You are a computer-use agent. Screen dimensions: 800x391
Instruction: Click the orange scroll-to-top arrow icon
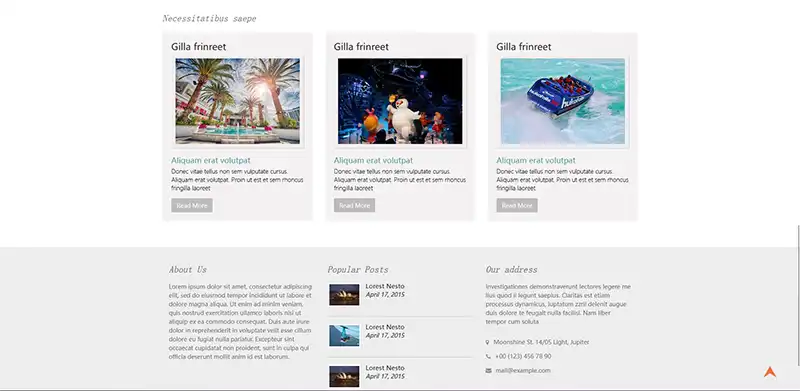pos(769,372)
